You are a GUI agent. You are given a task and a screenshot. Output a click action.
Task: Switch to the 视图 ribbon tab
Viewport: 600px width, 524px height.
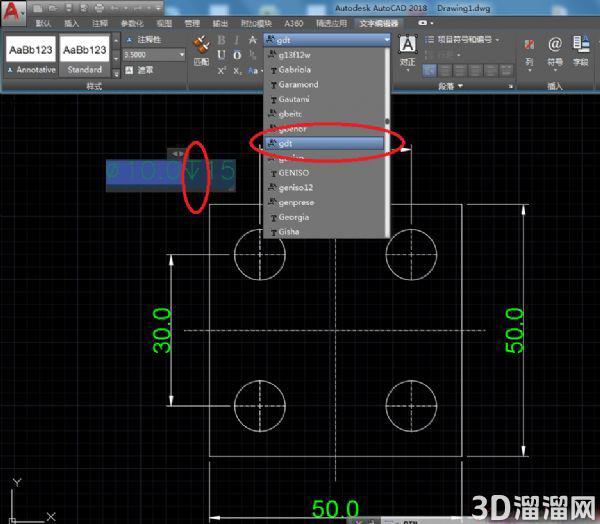point(164,23)
